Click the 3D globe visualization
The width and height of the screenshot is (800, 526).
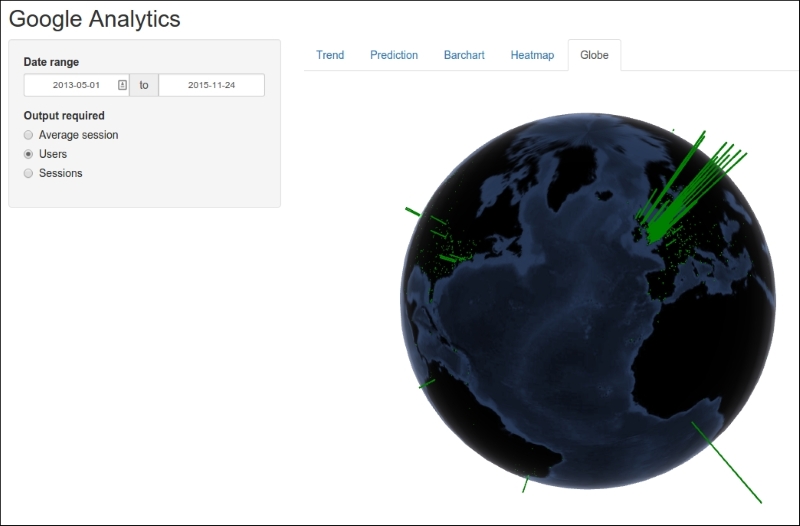(588, 301)
